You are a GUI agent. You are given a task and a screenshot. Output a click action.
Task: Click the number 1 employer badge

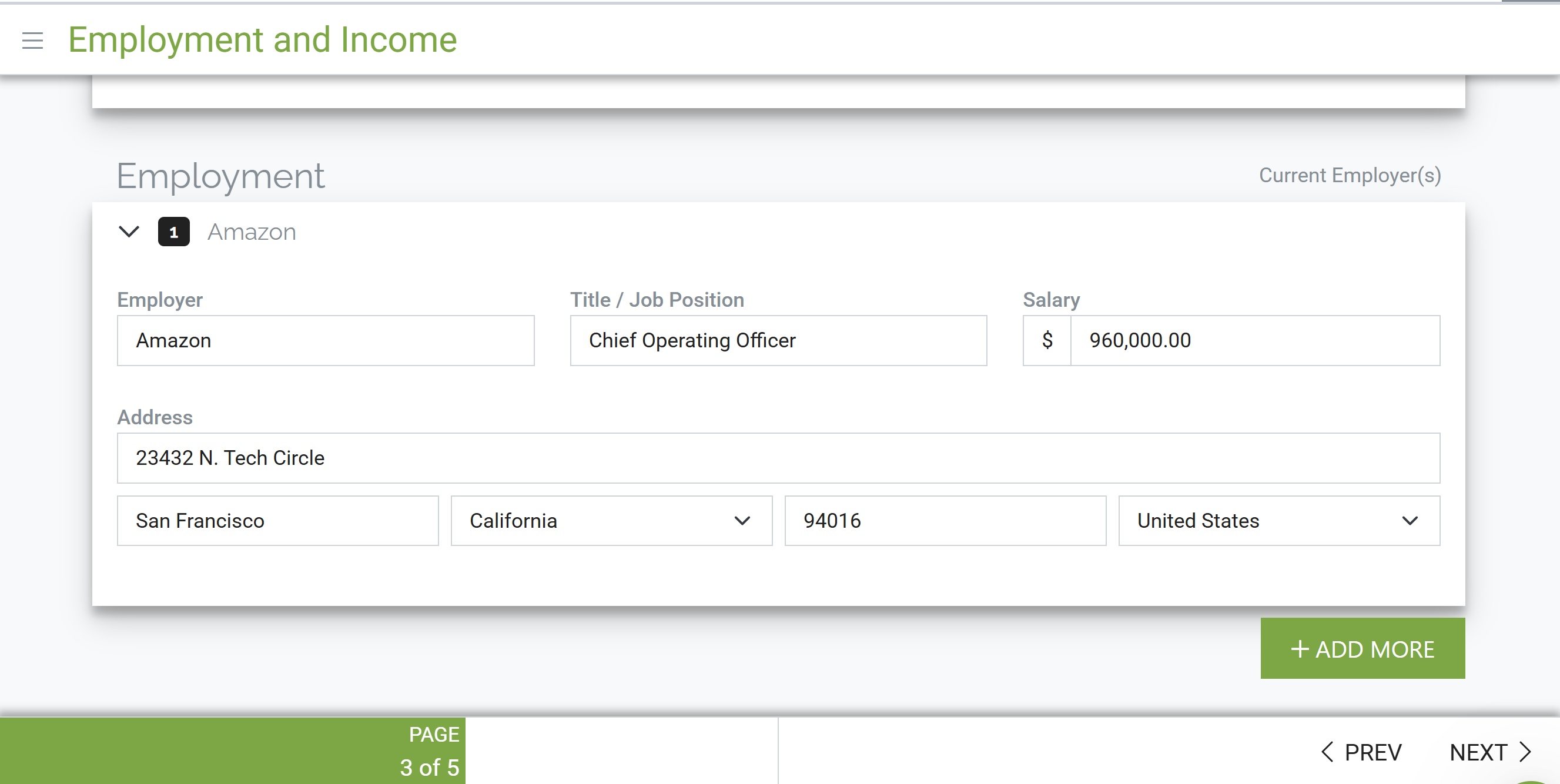click(174, 232)
